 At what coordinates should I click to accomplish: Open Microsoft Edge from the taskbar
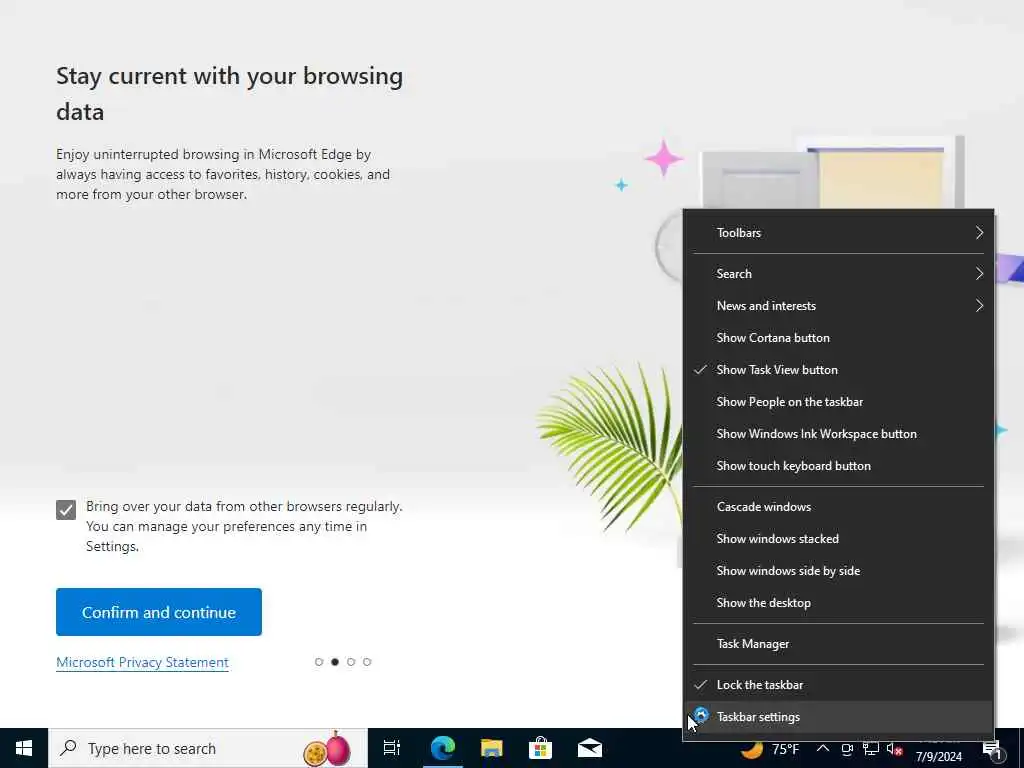coord(442,748)
